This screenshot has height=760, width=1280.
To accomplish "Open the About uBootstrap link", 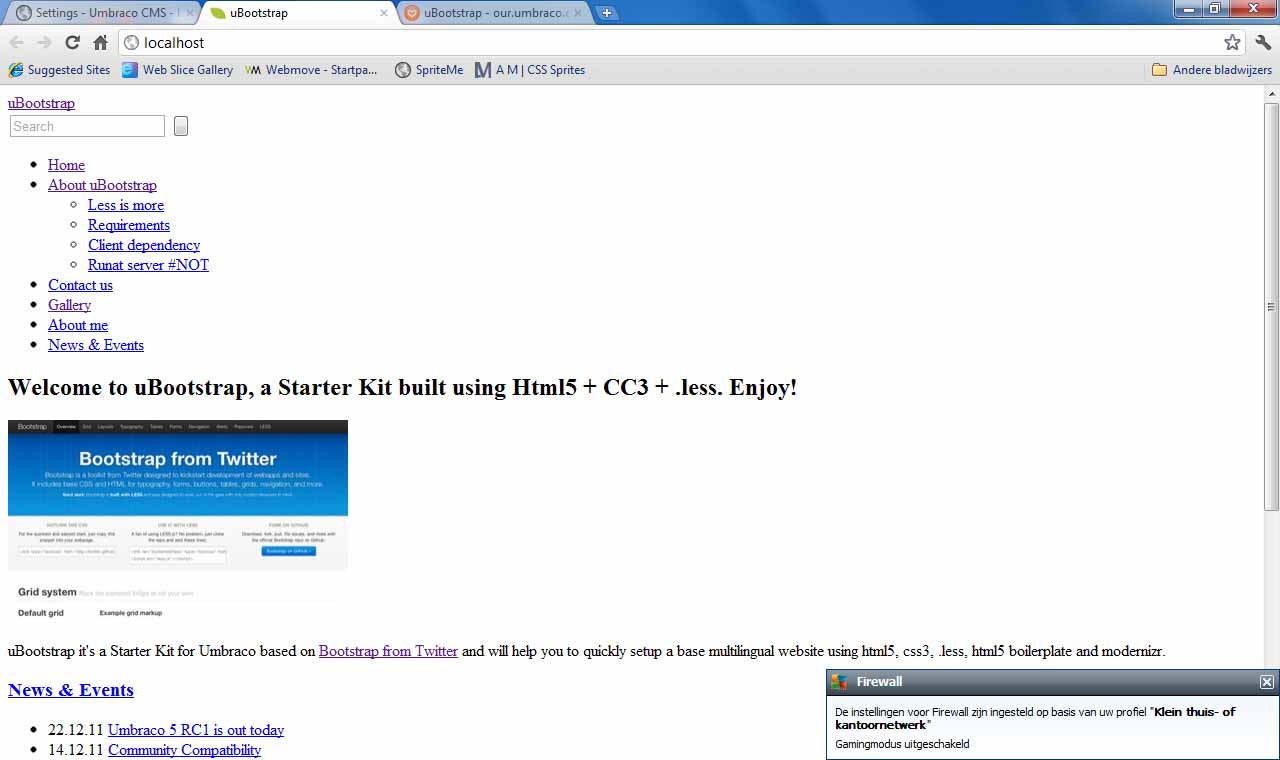I will coord(102,185).
